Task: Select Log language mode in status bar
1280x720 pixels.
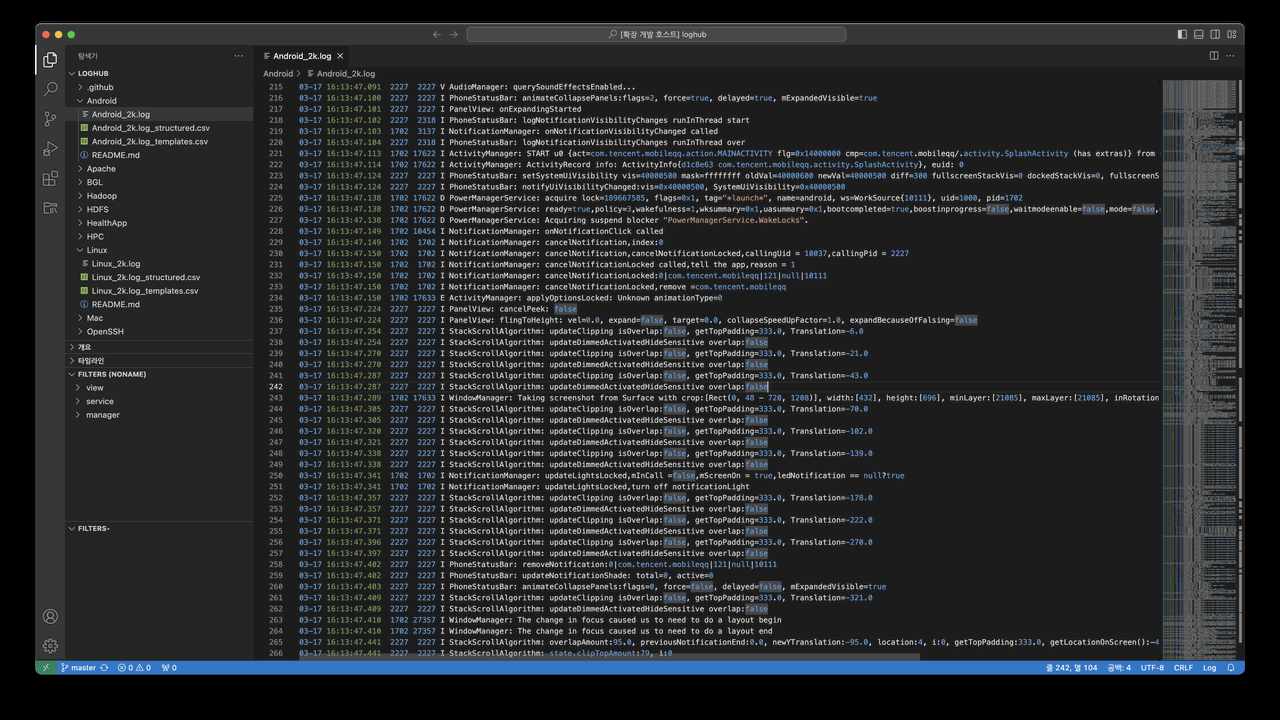Action: [x=1209, y=667]
